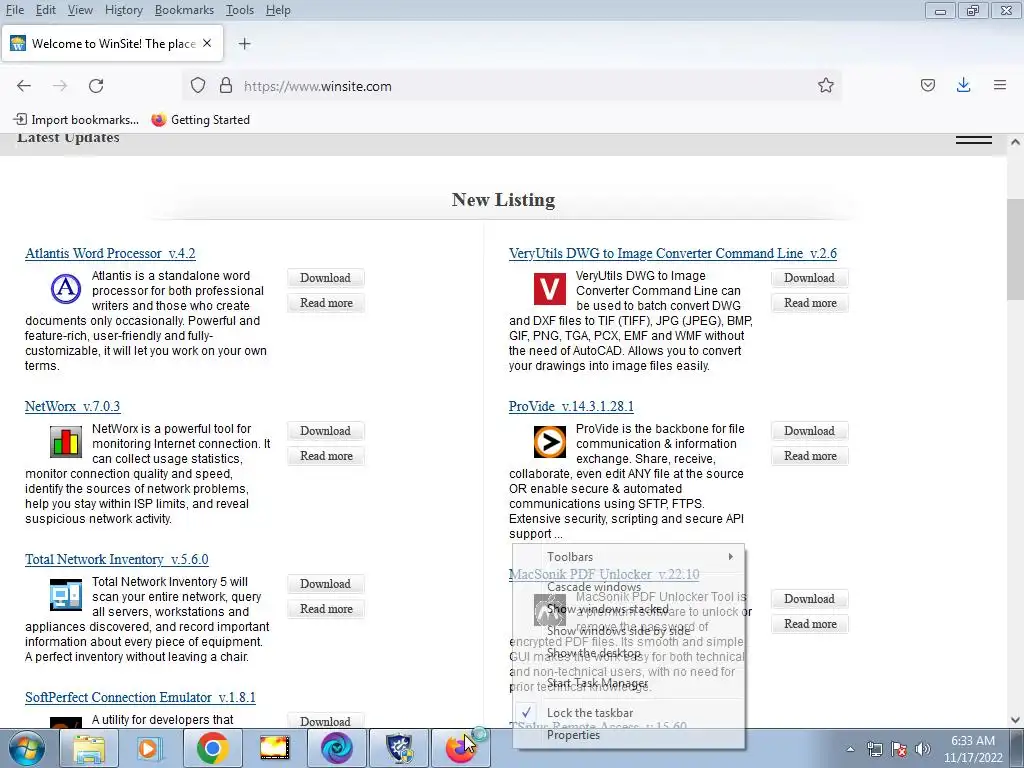Click the network tray icon
1024x768 pixels.
874,749
